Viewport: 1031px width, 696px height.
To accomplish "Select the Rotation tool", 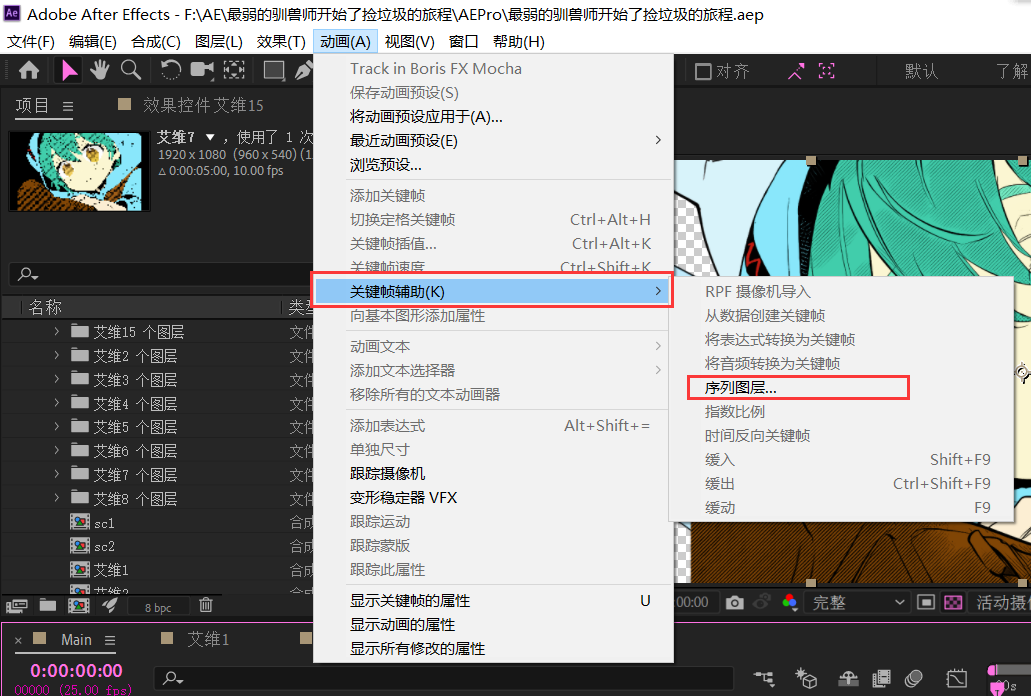I will (171, 70).
